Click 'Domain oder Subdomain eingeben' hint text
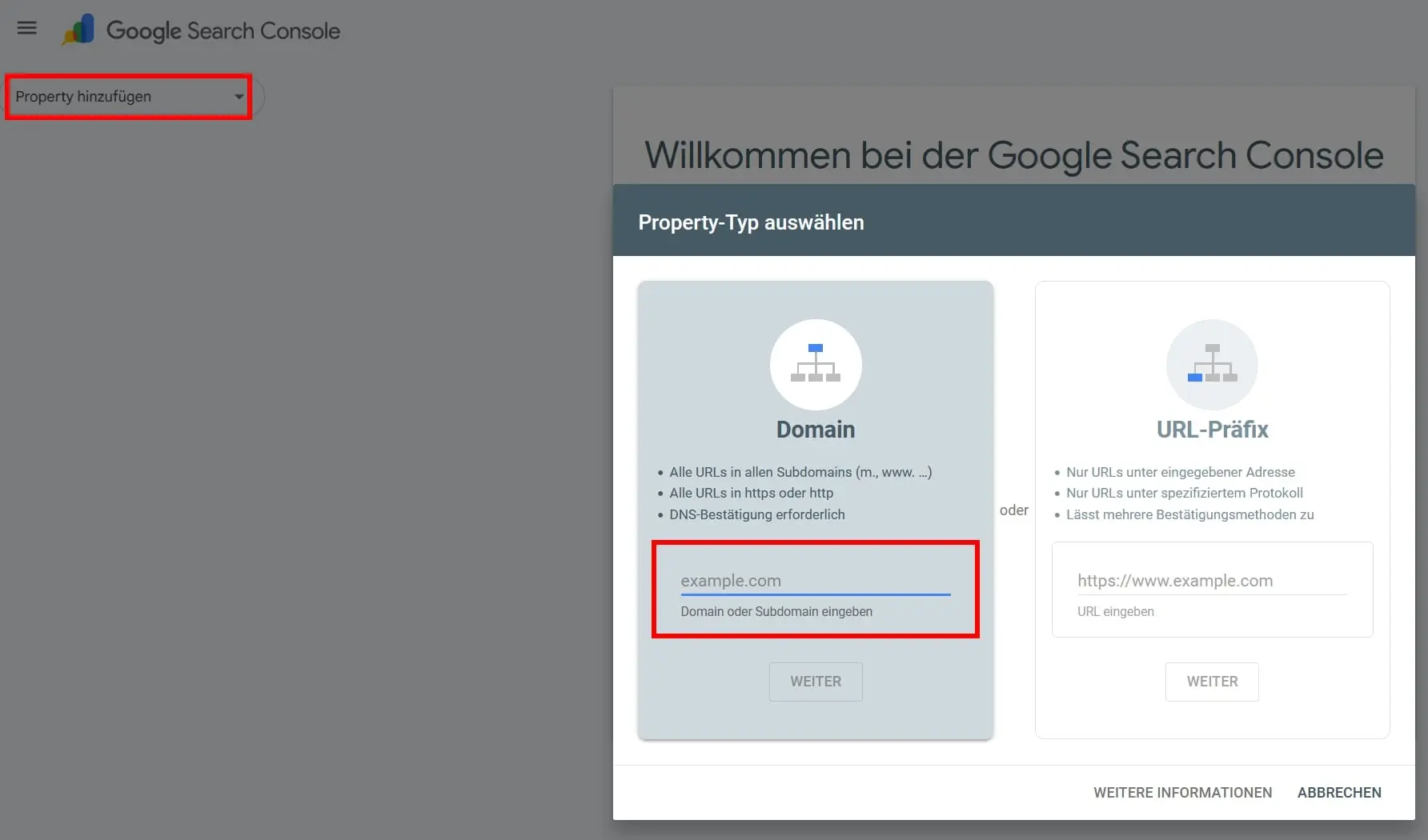The height and width of the screenshot is (840, 1428). (x=776, y=611)
